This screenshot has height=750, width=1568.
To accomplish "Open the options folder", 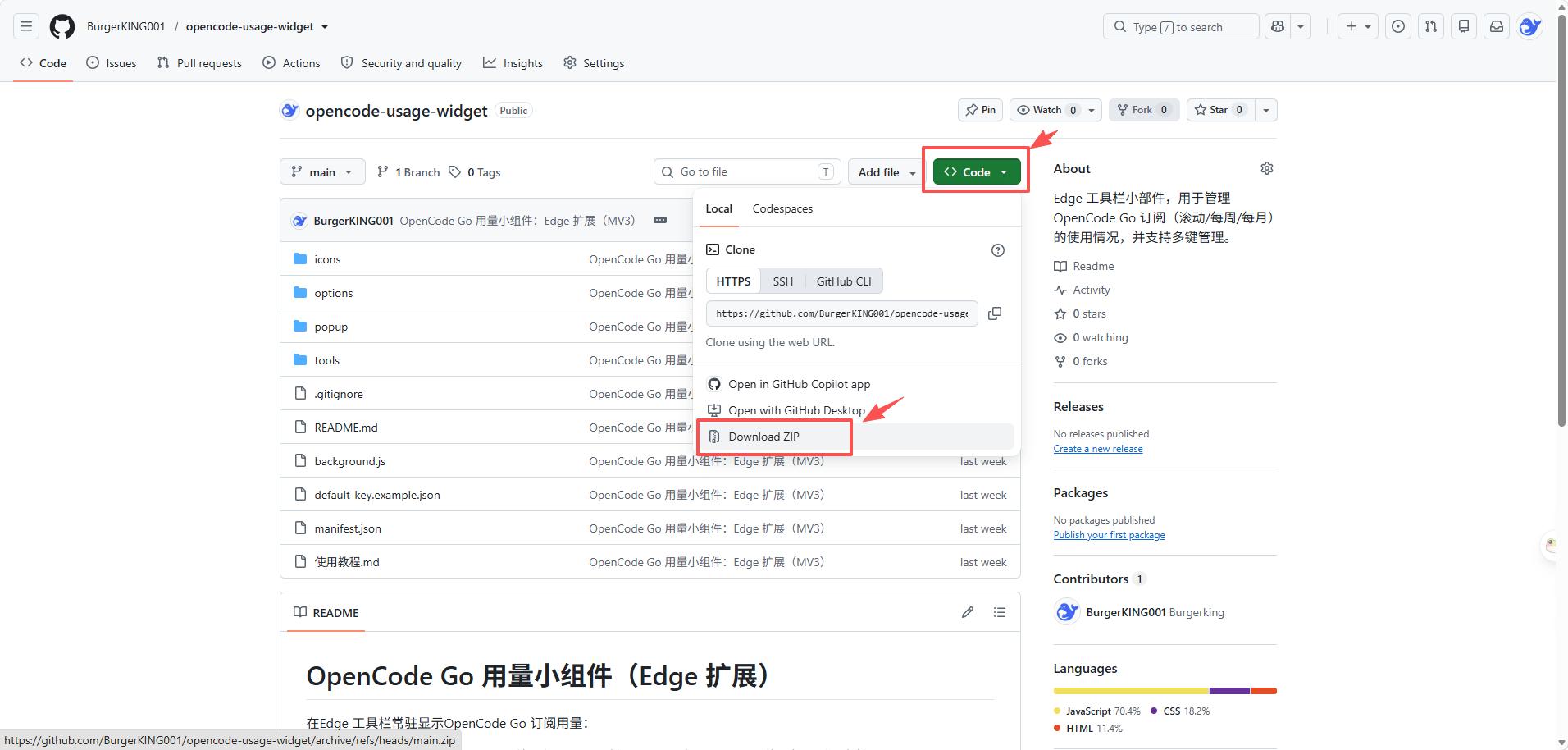I will click(x=334, y=293).
